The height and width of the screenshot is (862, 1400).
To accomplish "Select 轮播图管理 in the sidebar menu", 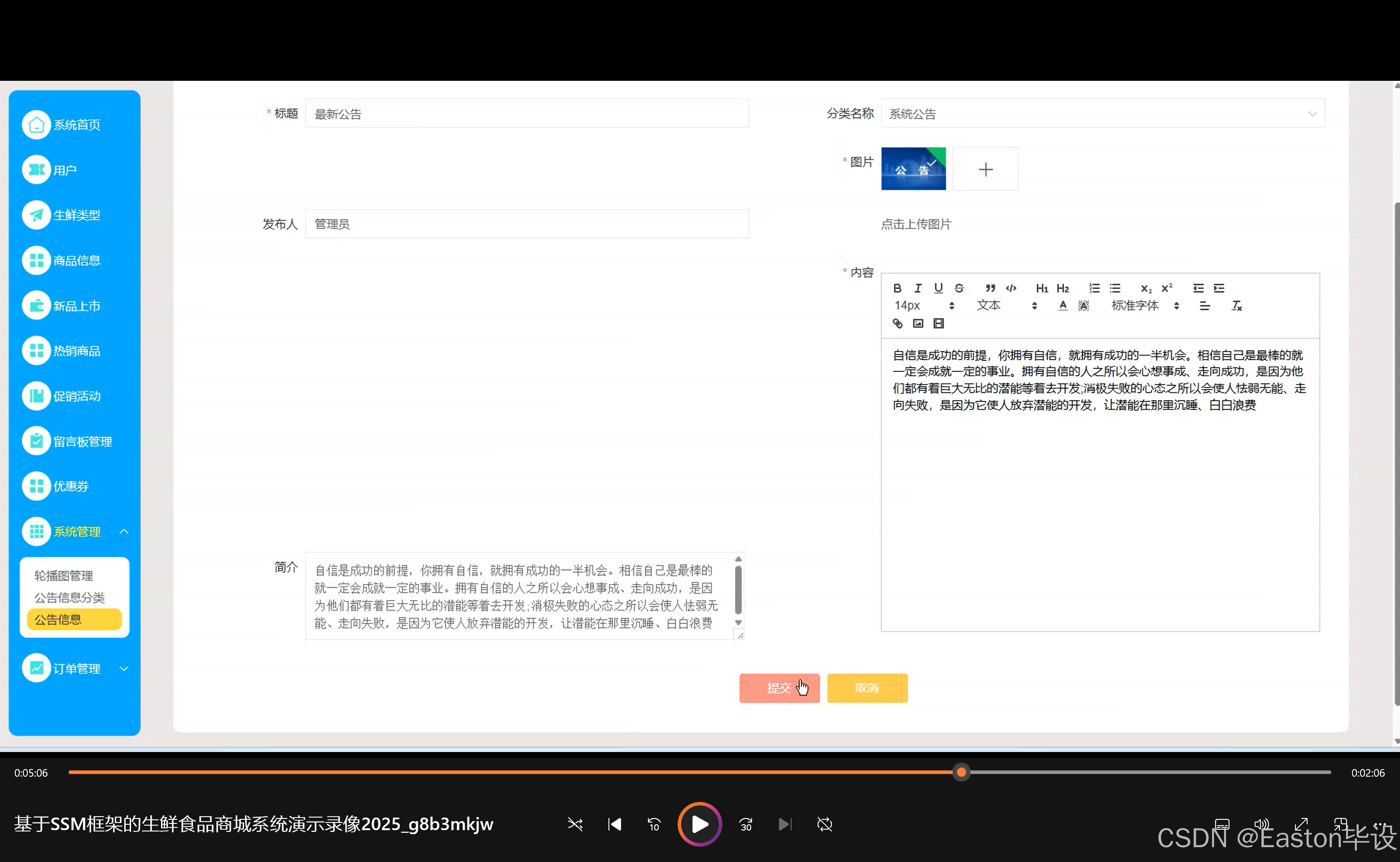I will (63, 576).
